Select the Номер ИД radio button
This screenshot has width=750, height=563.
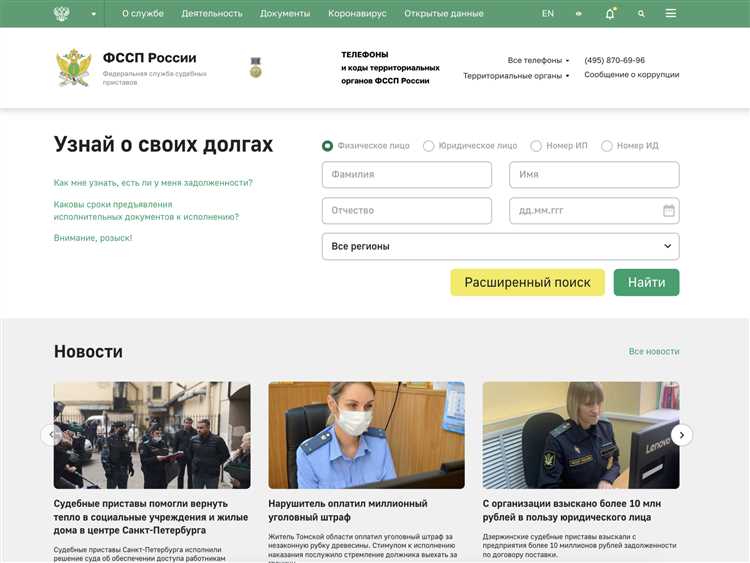coord(607,146)
